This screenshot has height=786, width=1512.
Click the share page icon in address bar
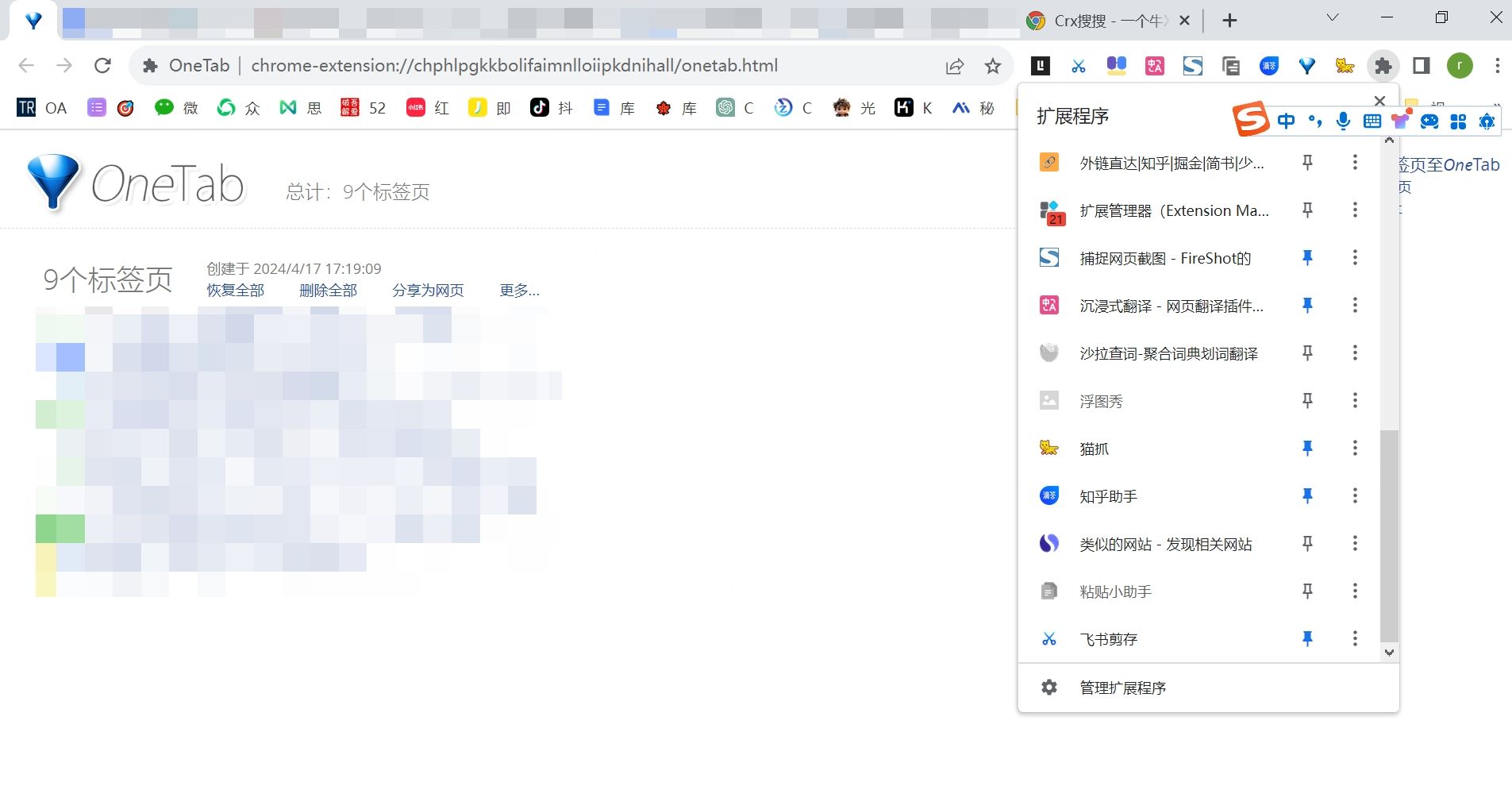click(954, 66)
